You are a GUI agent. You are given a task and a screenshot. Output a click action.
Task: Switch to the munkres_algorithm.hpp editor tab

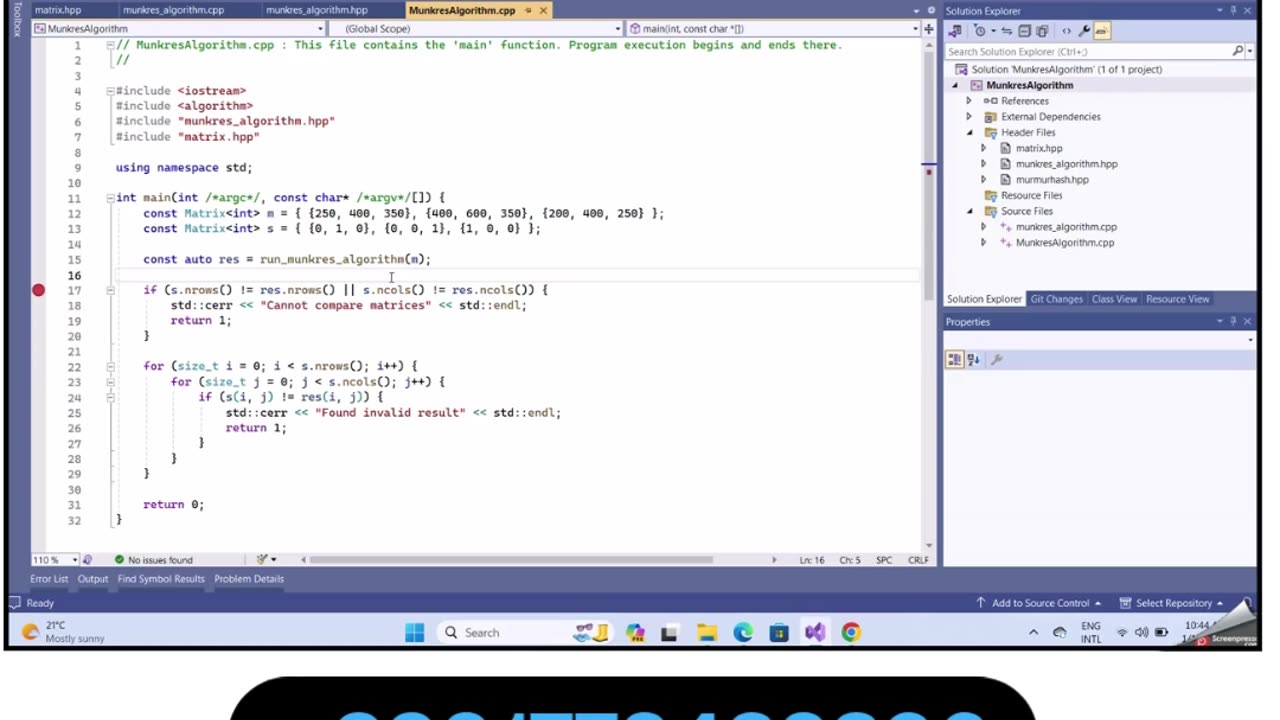[316, 10]
